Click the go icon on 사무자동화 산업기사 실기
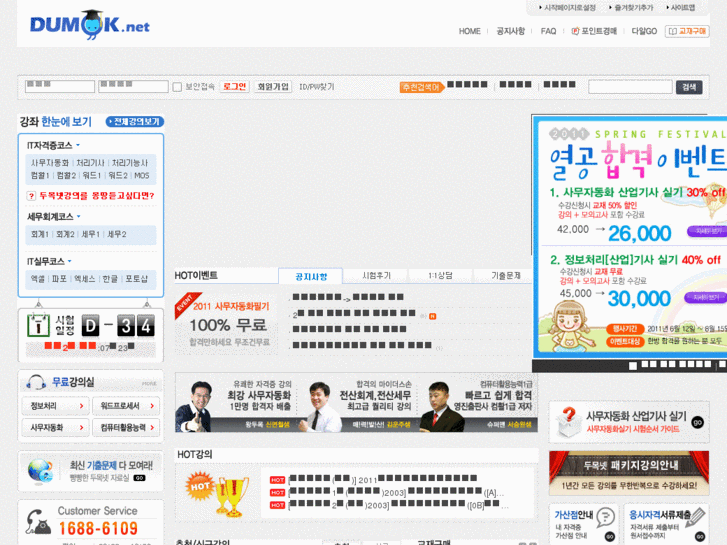 (697, 422)
